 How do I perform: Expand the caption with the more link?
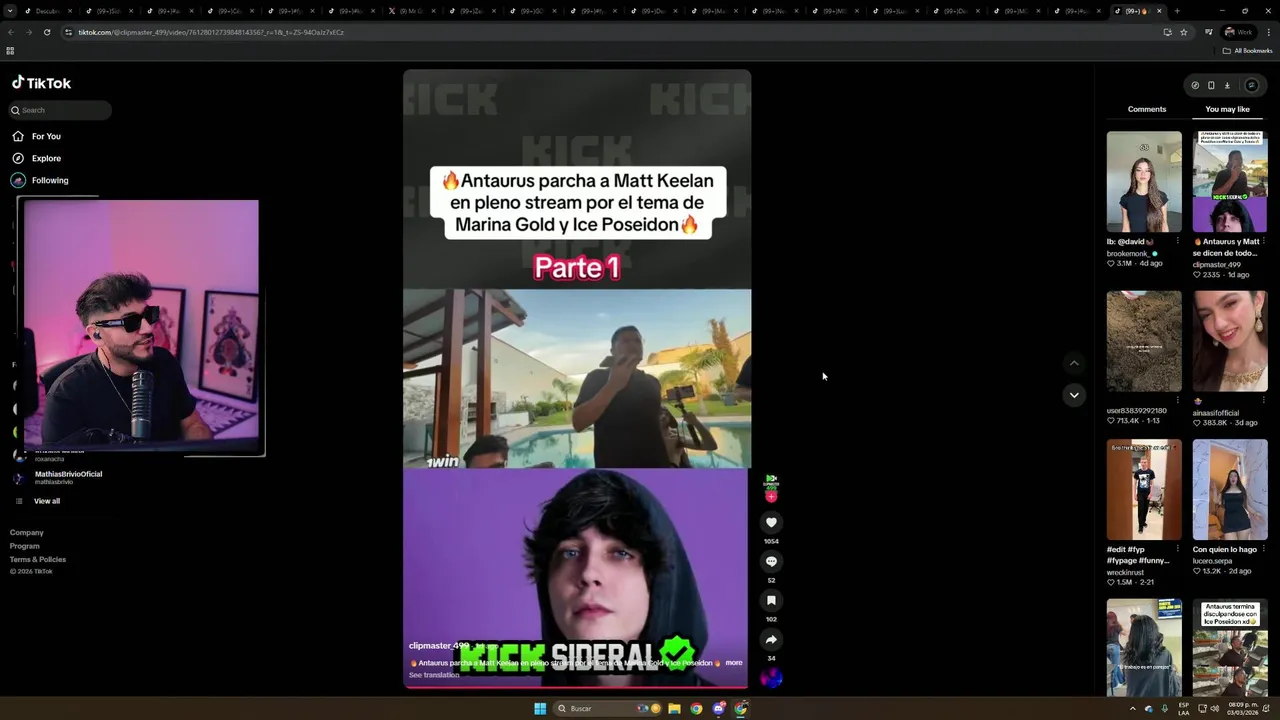click(x=734, y=662)
